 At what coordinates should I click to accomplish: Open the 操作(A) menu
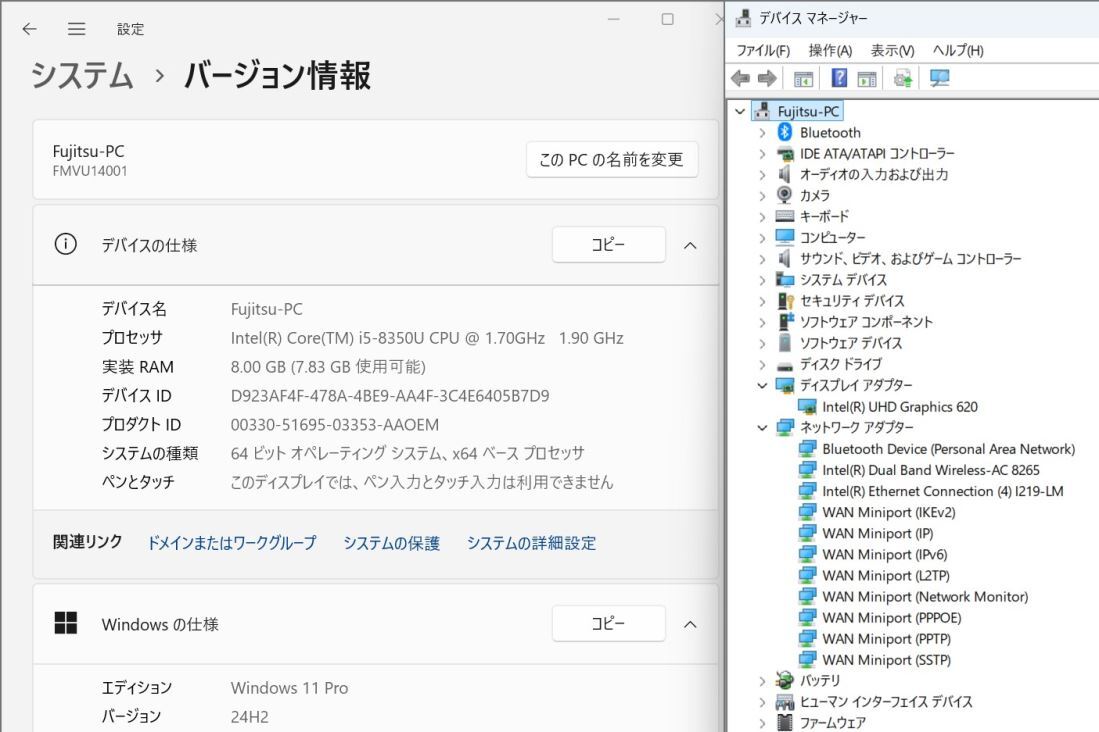click(830, 50)
